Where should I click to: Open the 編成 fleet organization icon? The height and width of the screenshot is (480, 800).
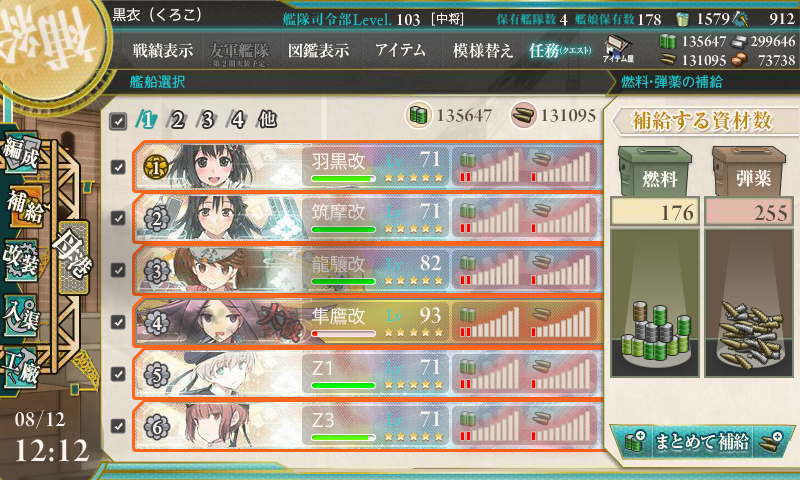tap(21, 153)
